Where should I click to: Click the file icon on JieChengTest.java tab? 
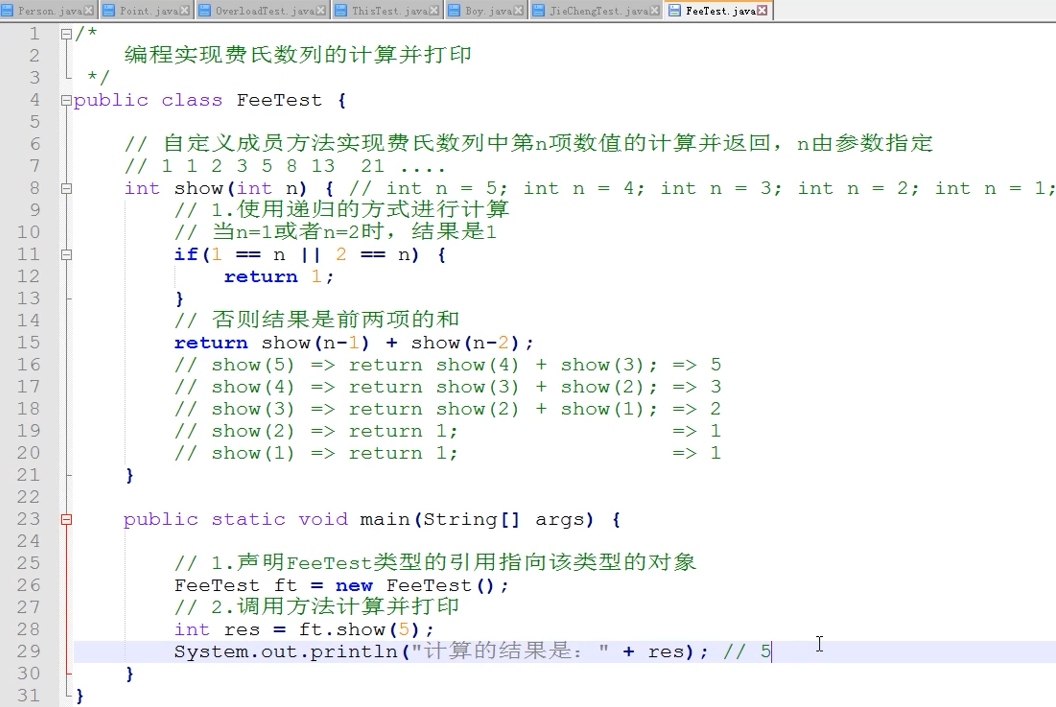[x=539, y=11]
